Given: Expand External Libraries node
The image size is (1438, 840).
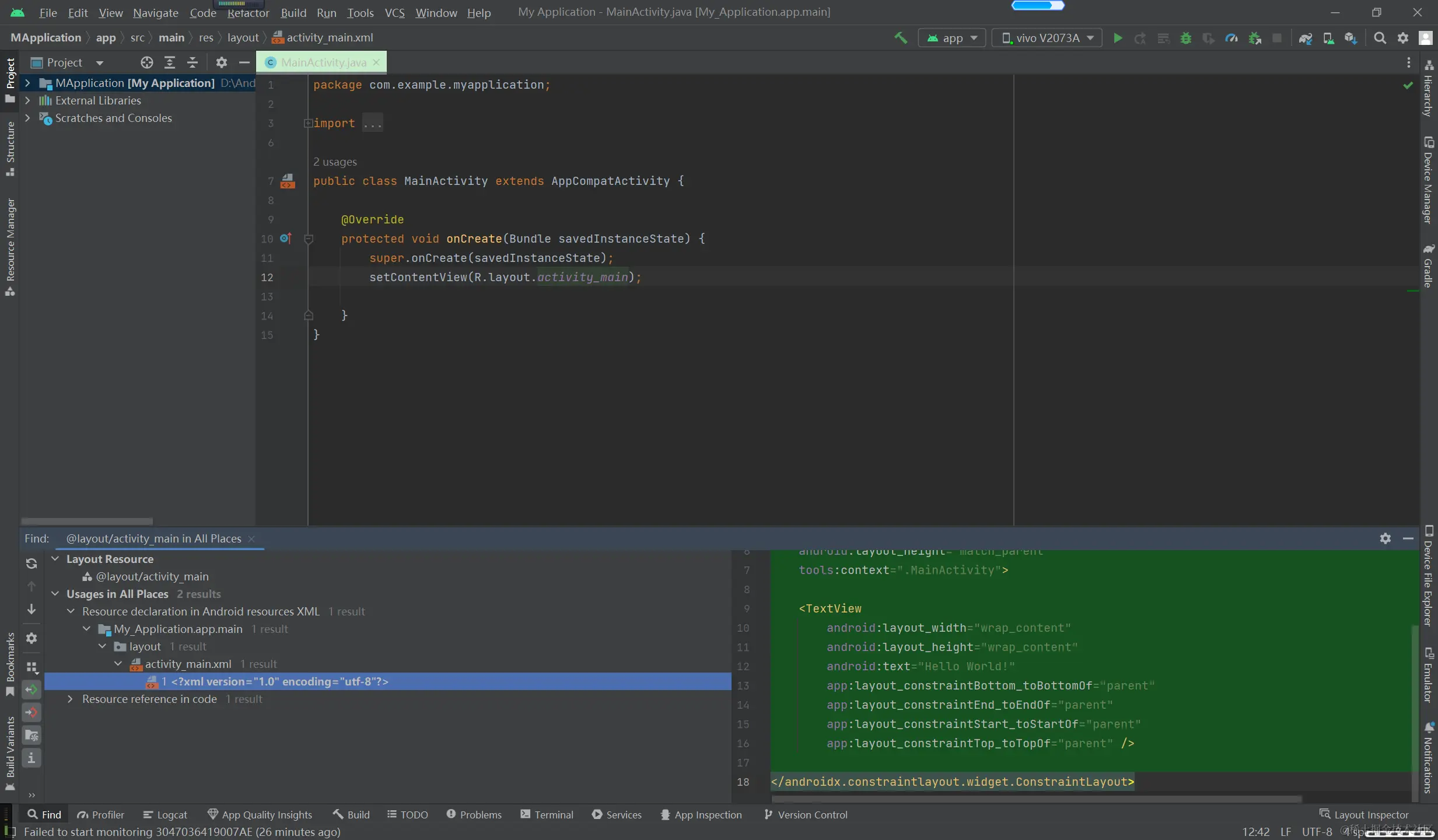Looking at the screenshot, I should pyautogui.click(x=27, y=100).
